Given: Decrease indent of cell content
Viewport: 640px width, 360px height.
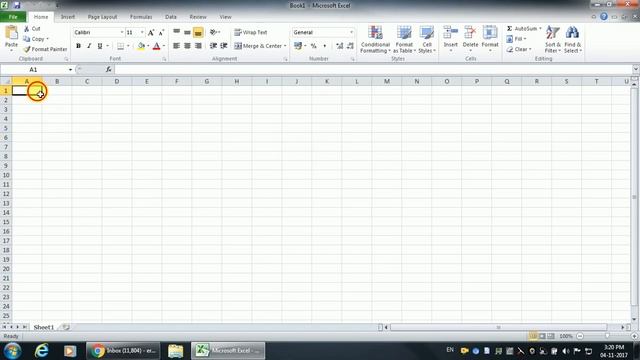Looking at the screenshot, I should point(213,46).
